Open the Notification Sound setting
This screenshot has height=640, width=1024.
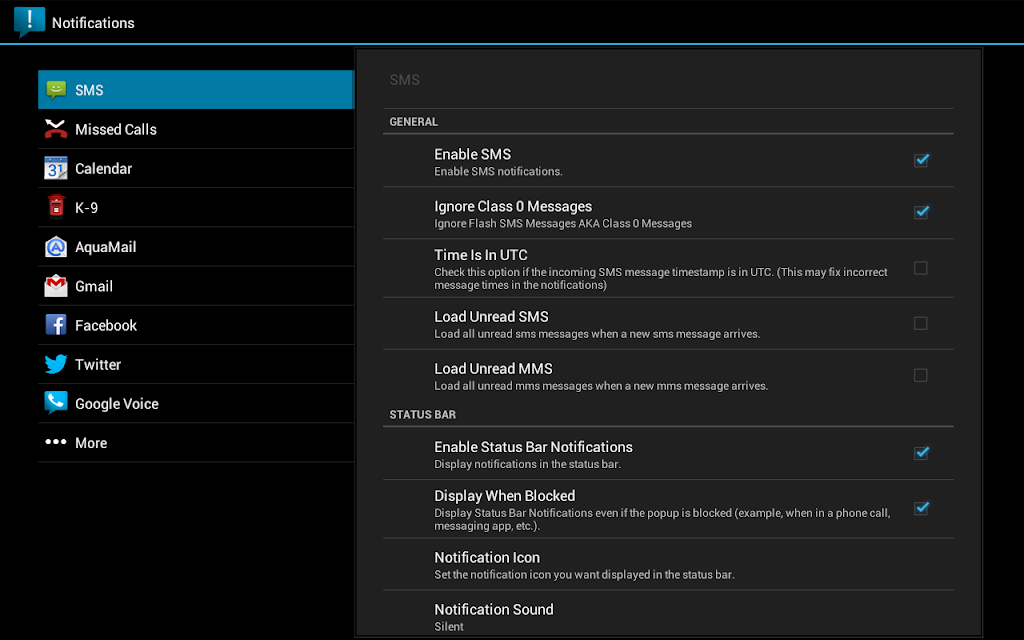(x=668, y=617)
